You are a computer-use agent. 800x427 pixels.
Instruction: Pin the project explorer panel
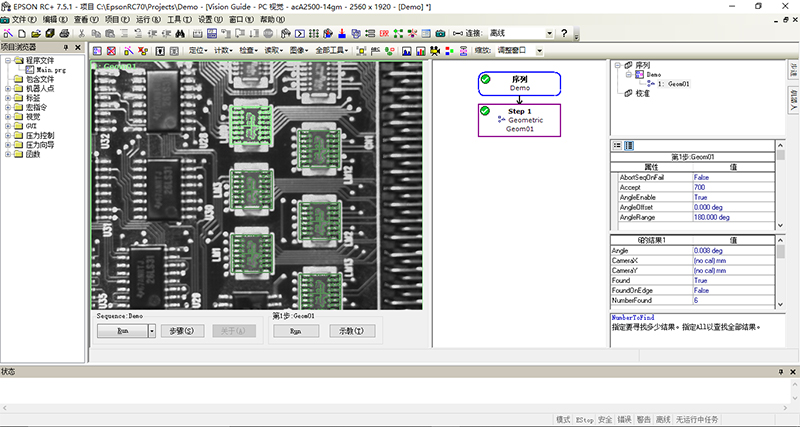tap(66, 47)
